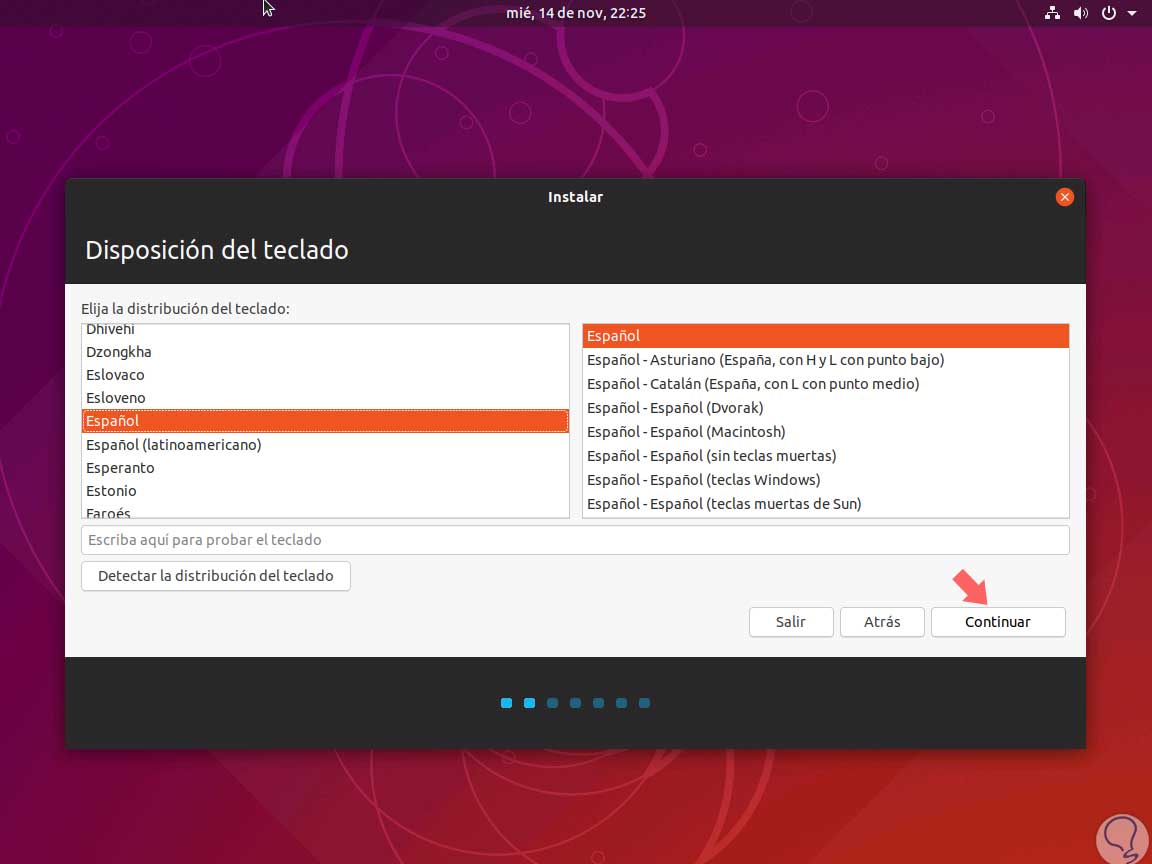This screenshot has height=864, width=1152.
Task: Go back with the Atrás button
Action: click(x=882, y=622)
